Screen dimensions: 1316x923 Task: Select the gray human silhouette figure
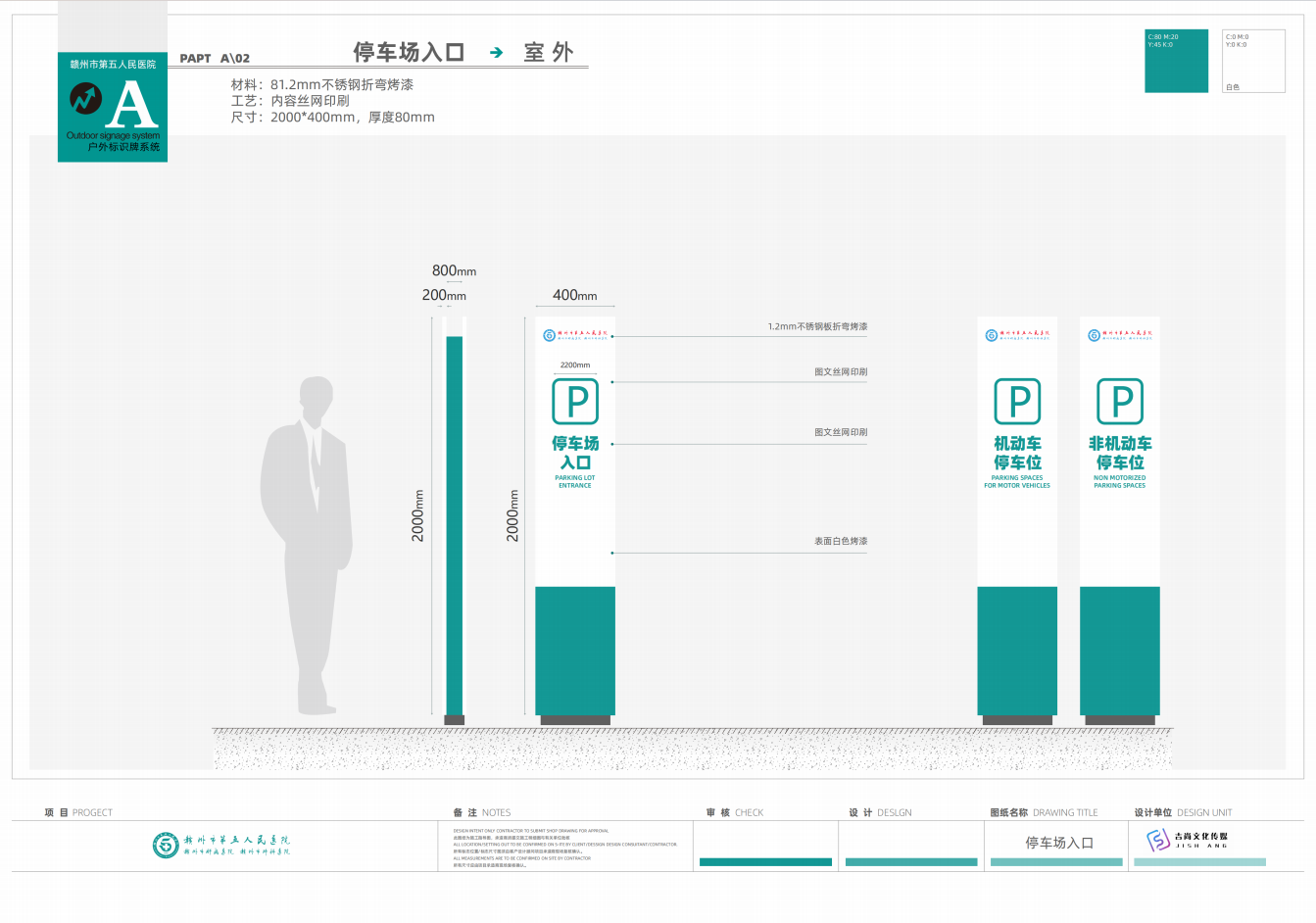(x=305, y=546)
